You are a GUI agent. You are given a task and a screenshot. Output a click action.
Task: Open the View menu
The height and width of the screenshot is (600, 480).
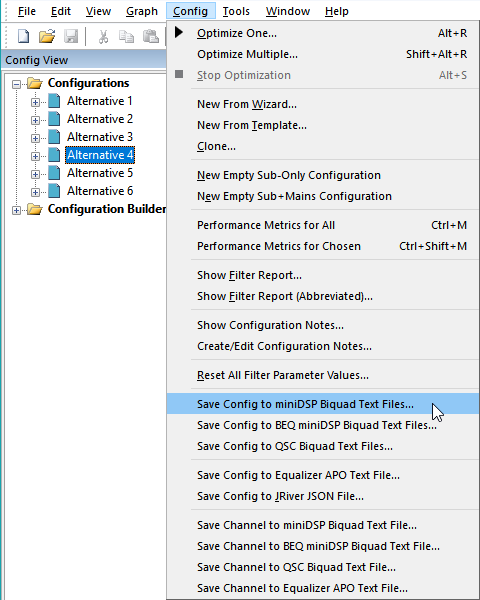coord(98,11)
